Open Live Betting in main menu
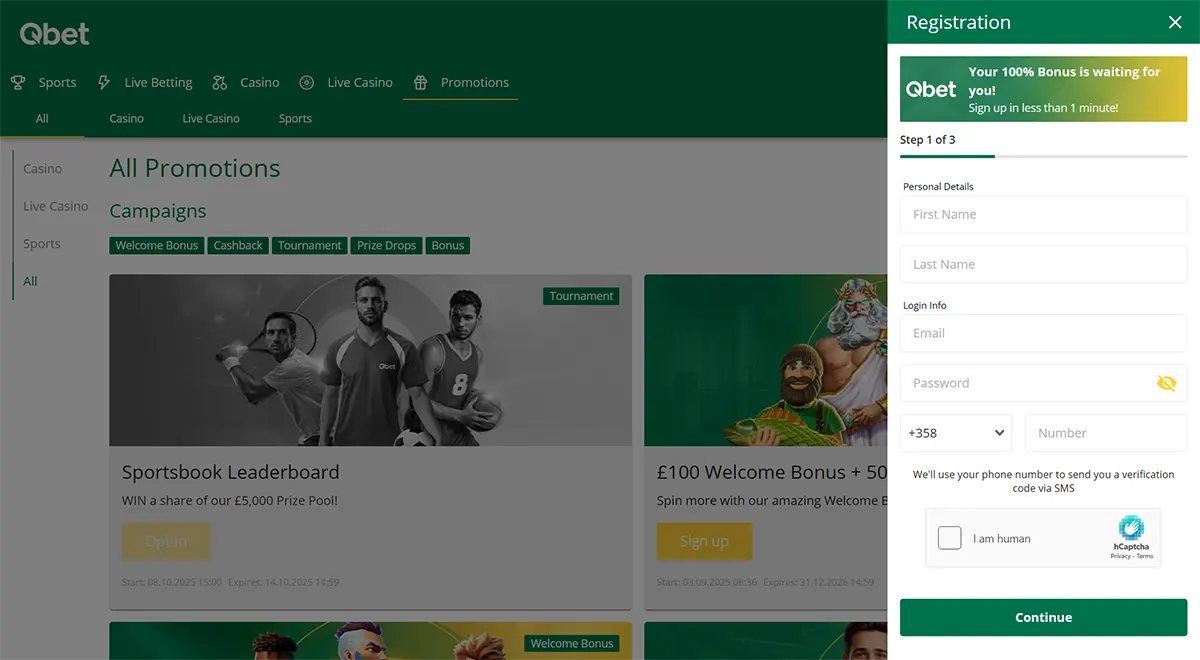 pyautogui.click(x=158, y=83)
